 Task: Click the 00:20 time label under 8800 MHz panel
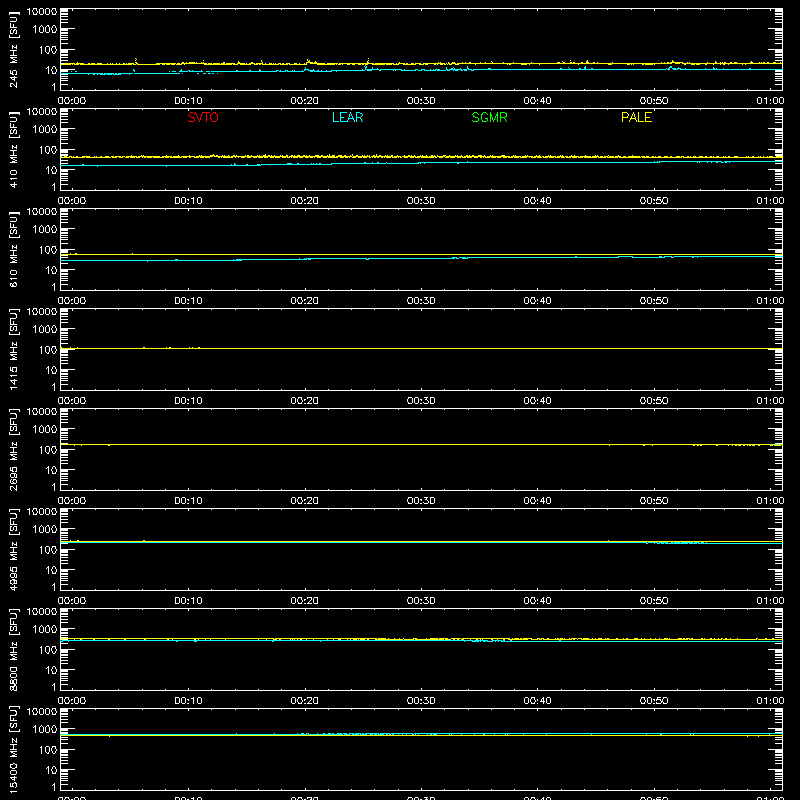(305, 701)
